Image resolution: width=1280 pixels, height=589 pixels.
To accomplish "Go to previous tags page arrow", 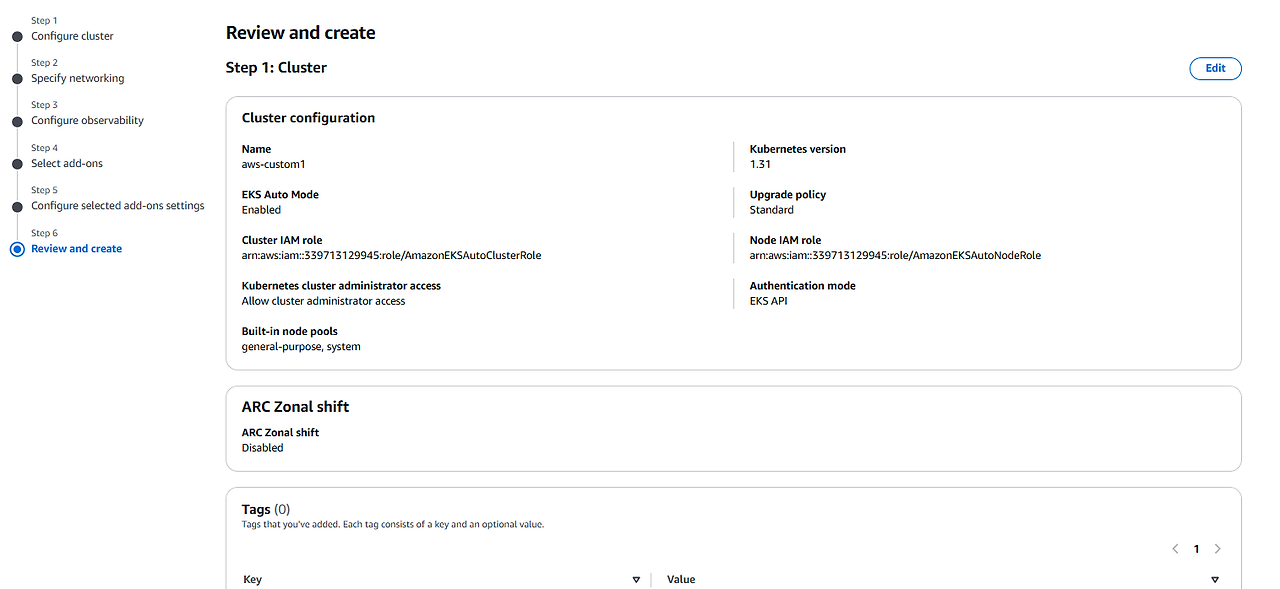I will point(1175,549).
